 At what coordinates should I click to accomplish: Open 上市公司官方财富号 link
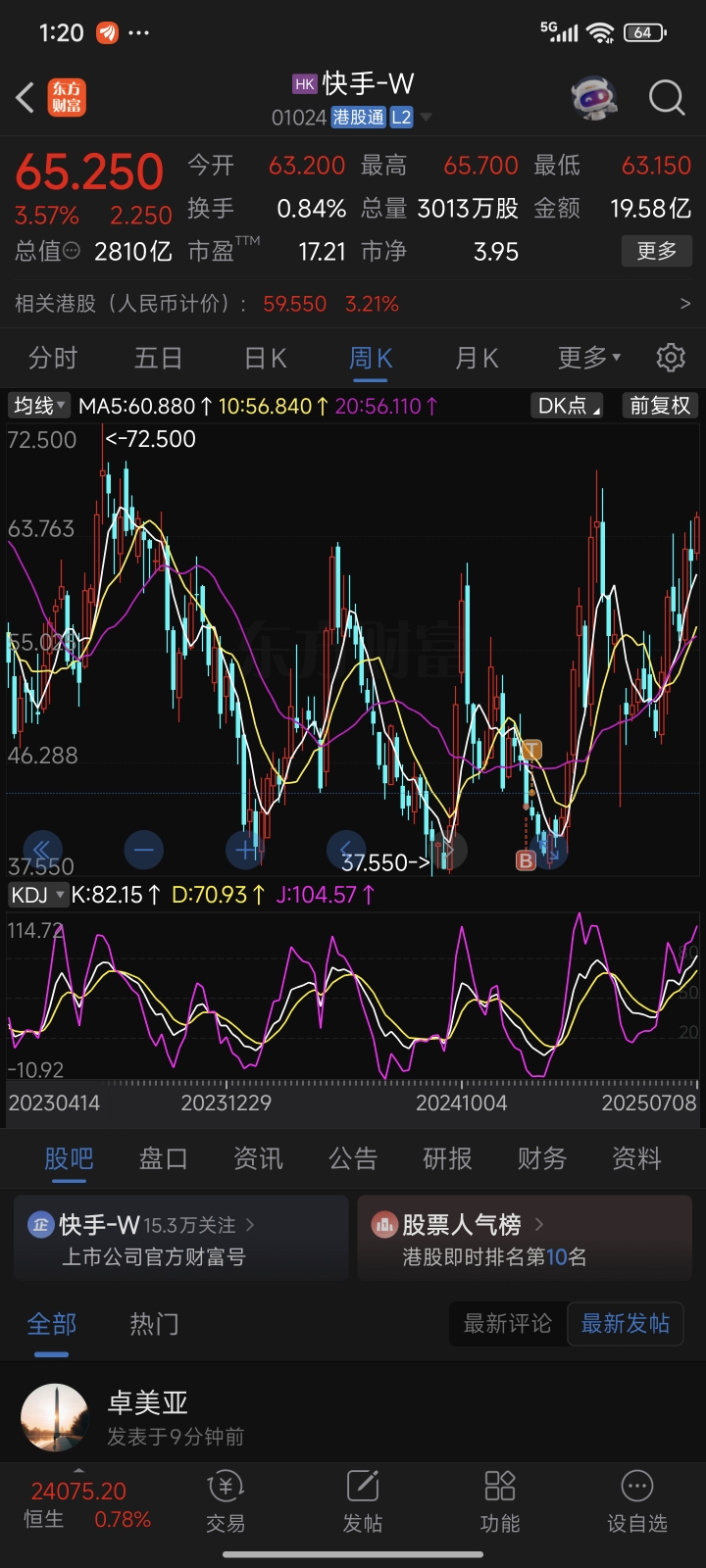tap(154, 1256)
